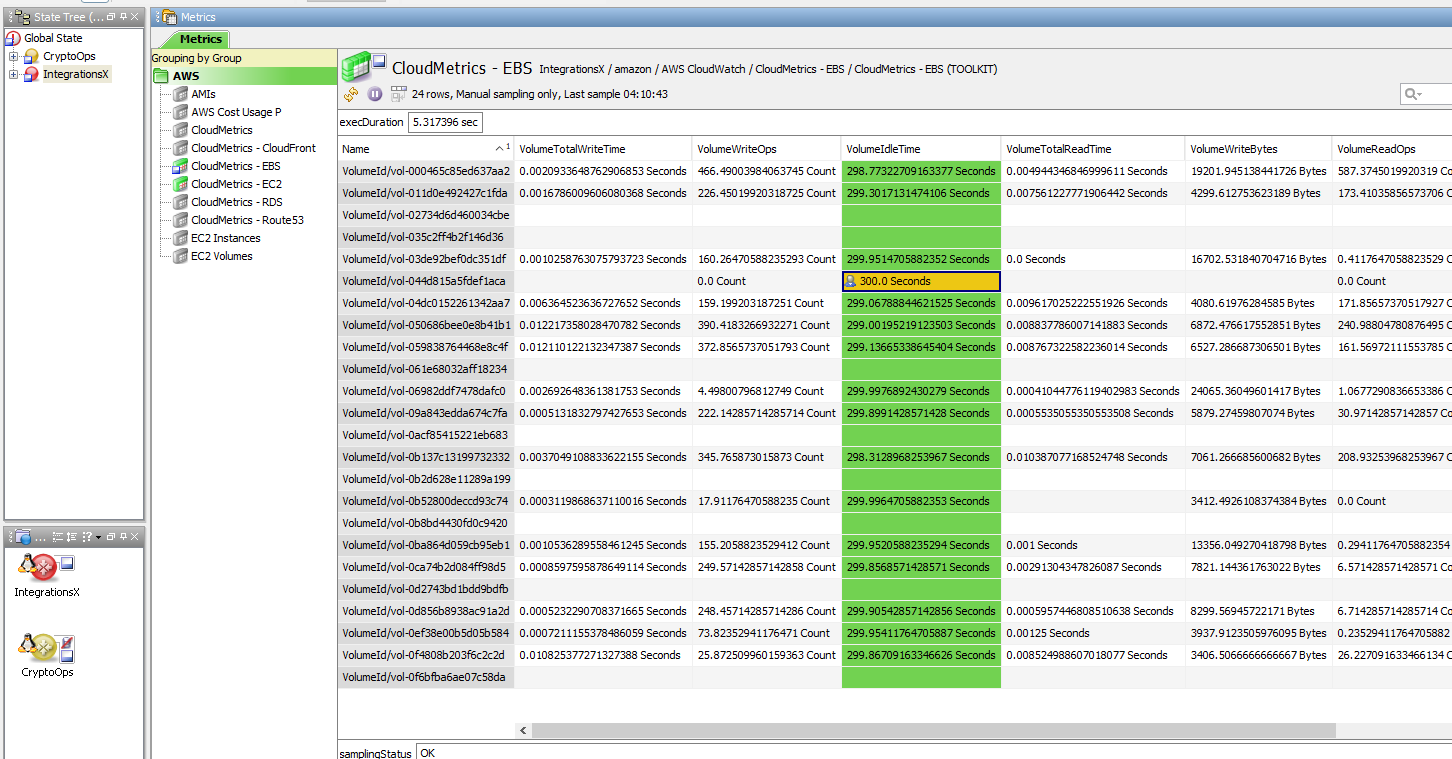Close the State Tree panel
Viewport: 1452px width, 759px height.
(136, 17)
